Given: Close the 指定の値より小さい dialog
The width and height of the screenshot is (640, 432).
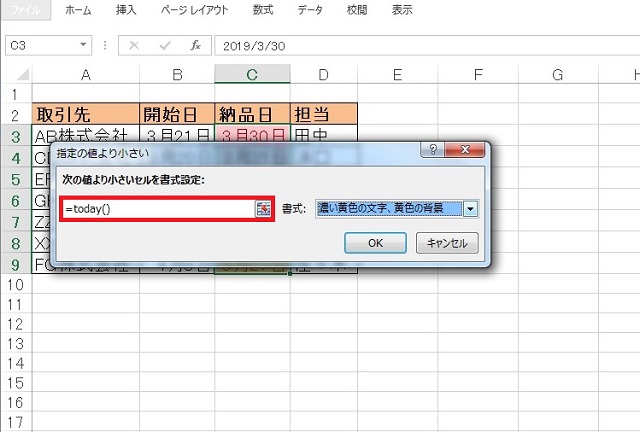Looking at the screenshot, I should pos(468,150).
